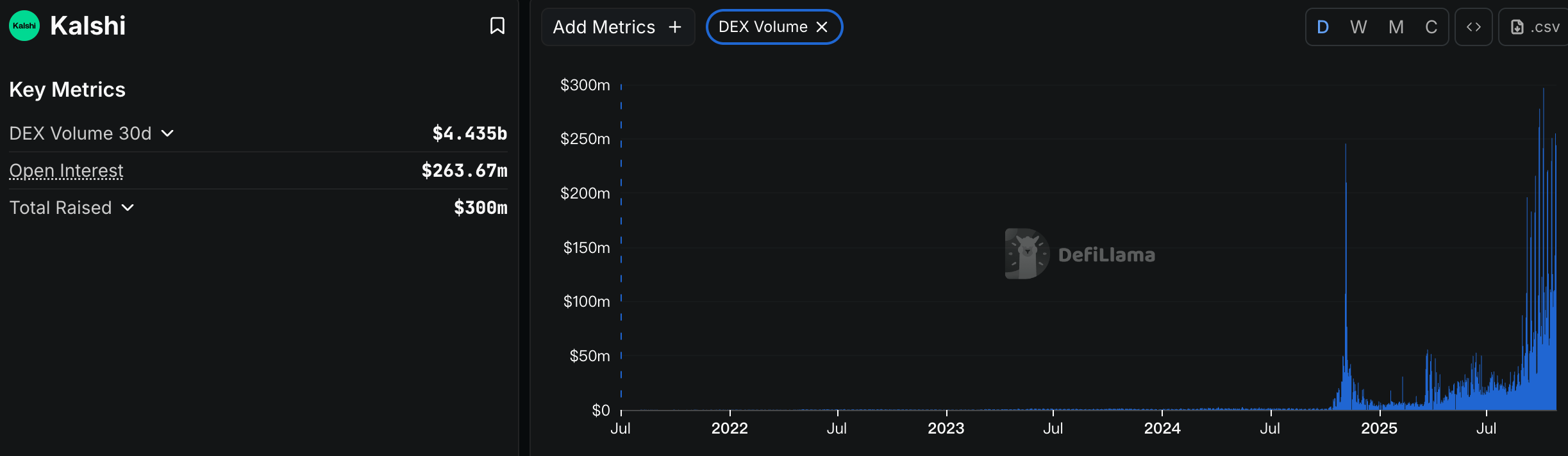The image size is (1568, 456).
Task: Download chart data as .csv
Action: pos(1535,27)
